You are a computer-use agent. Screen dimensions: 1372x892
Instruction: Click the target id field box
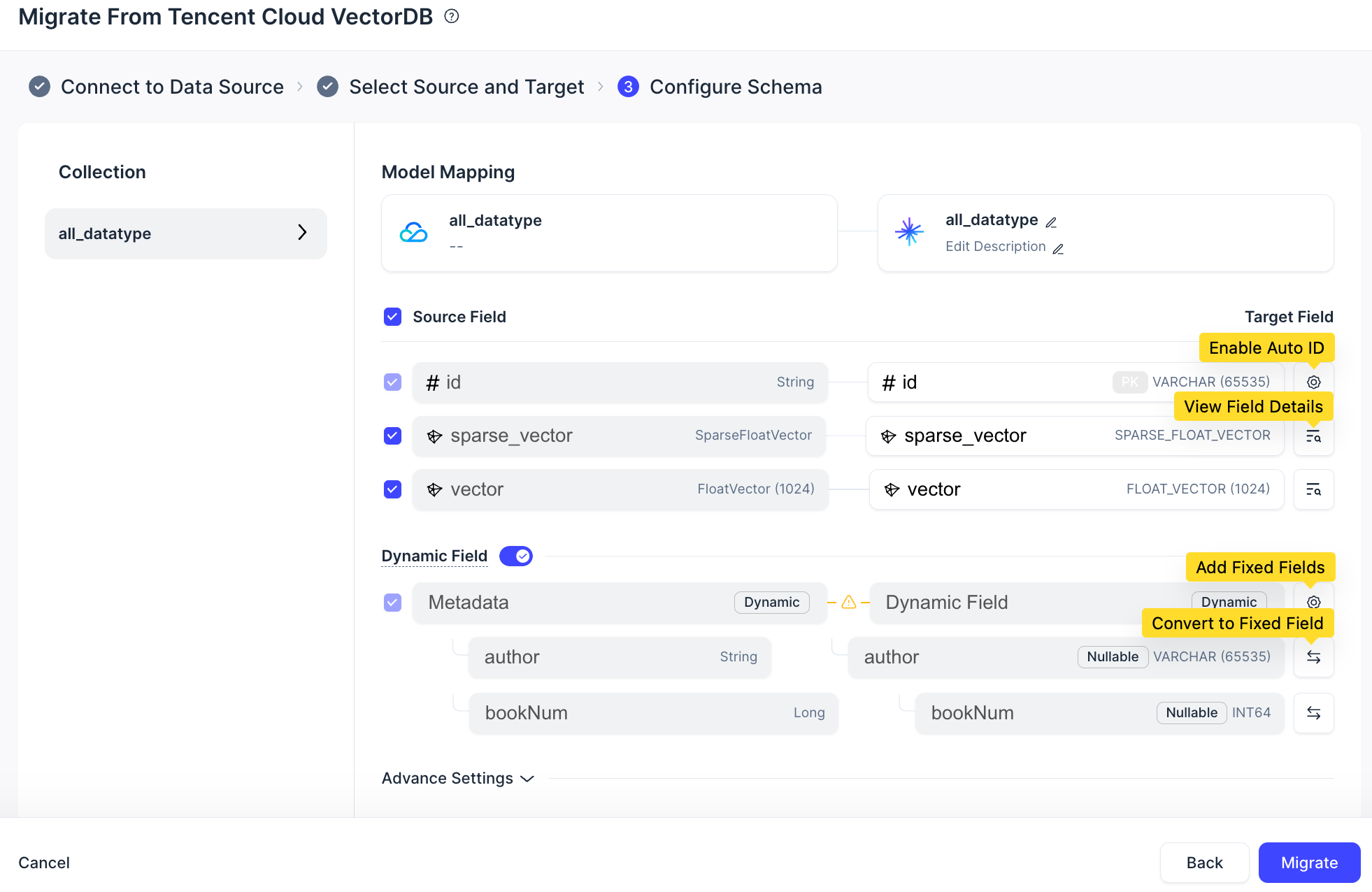[1076, 382]
